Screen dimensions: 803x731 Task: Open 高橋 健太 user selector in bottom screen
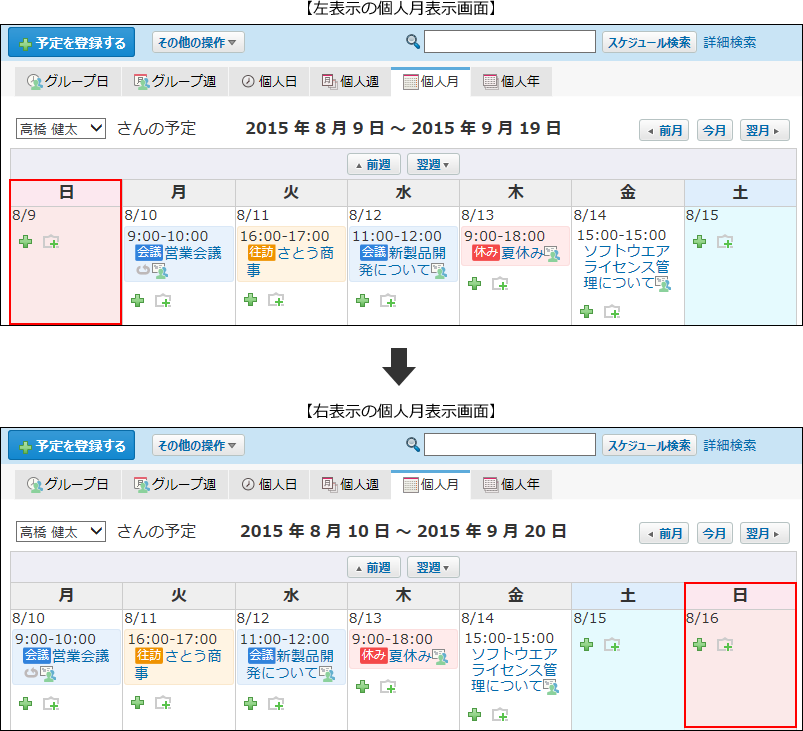[61, 532]
